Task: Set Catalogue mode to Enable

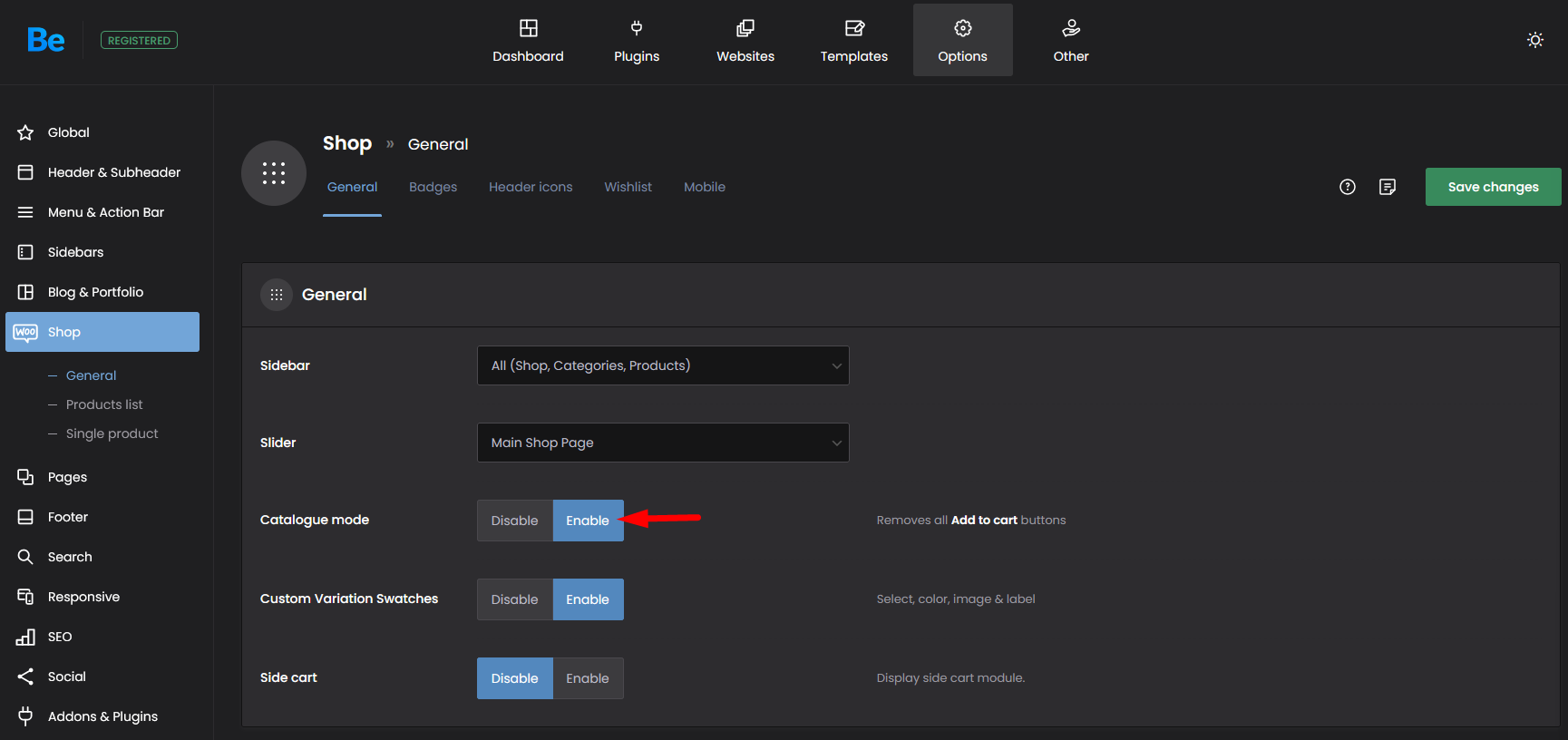Action: [588, 521]
